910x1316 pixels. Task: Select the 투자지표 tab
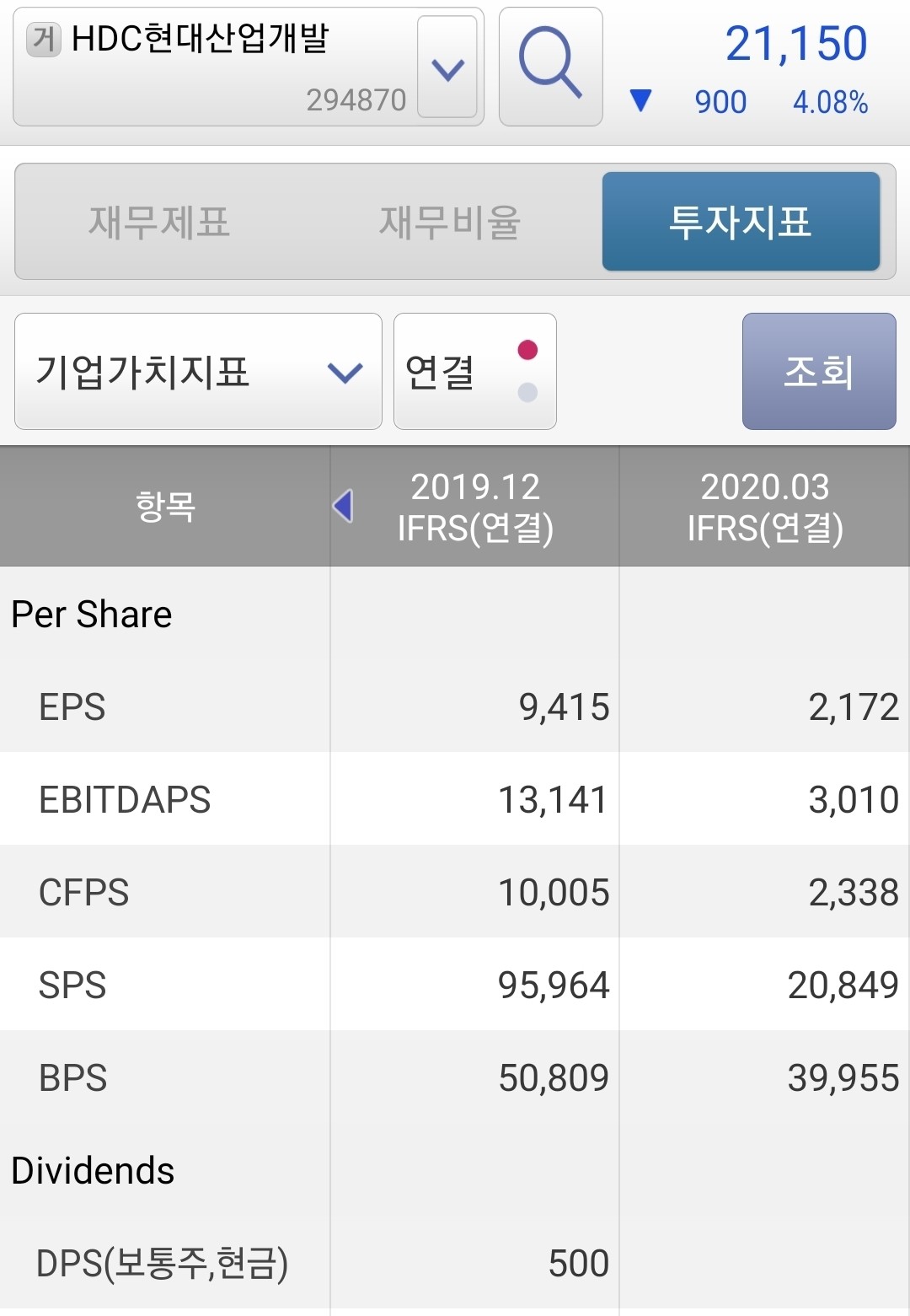pos(741,222)
